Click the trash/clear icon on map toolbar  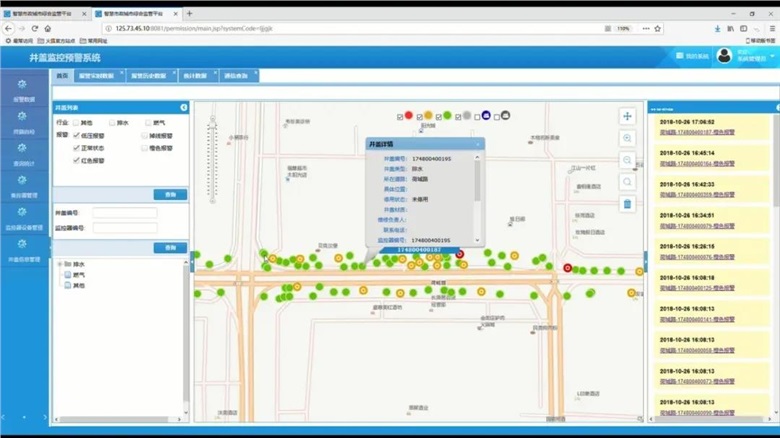pyautogui.click(x=627, y=204)
